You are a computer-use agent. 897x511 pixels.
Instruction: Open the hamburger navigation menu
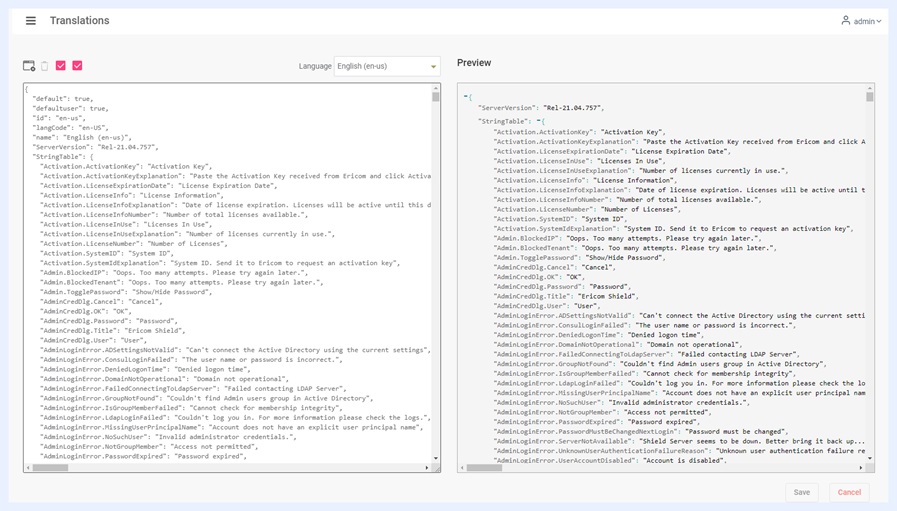pyautogui.click(x=31, y=21)
